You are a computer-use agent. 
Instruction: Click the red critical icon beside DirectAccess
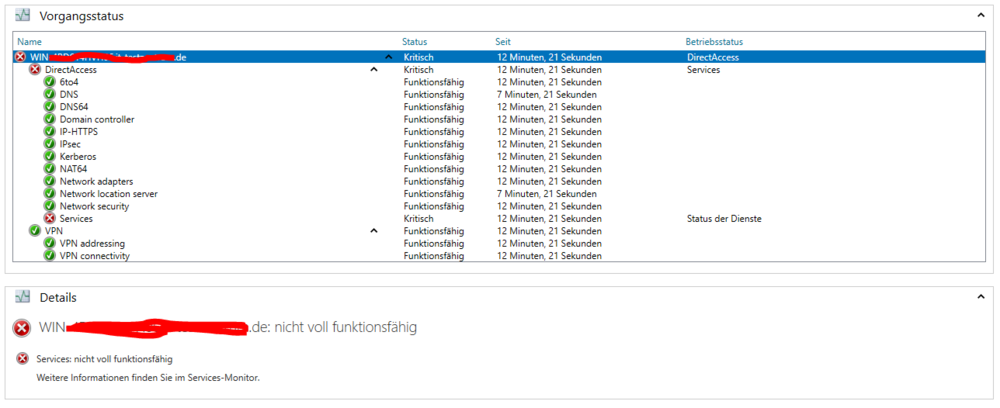point(35,70)
